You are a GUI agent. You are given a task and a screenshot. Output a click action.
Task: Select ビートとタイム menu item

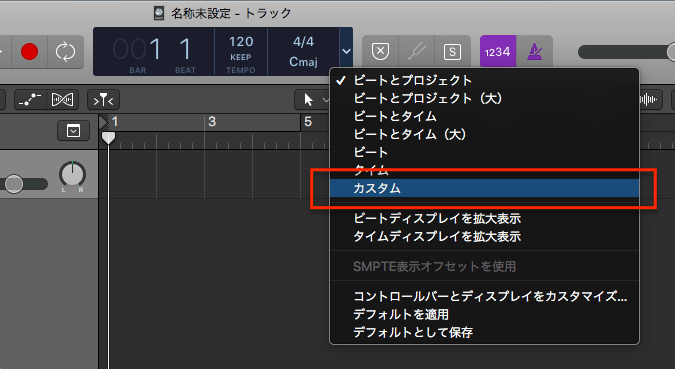point(484,117)
